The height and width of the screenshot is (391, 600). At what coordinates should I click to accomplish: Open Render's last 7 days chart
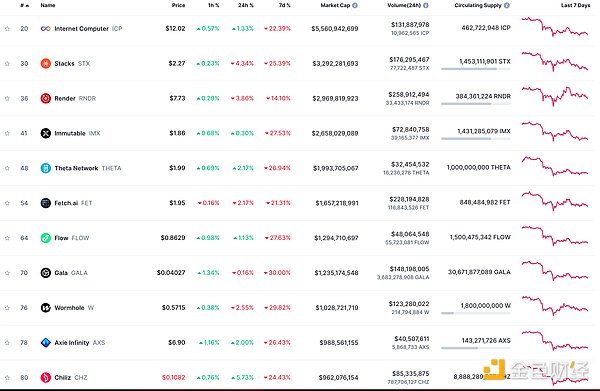pos(555,96)
